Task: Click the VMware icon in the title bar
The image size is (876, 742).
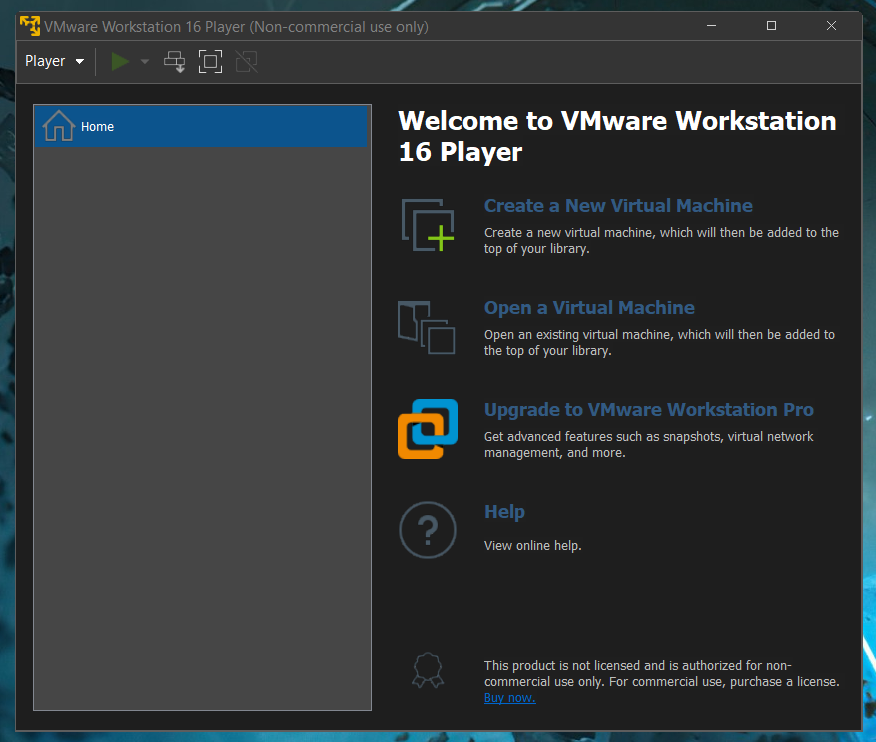Action: coord(29,26)
